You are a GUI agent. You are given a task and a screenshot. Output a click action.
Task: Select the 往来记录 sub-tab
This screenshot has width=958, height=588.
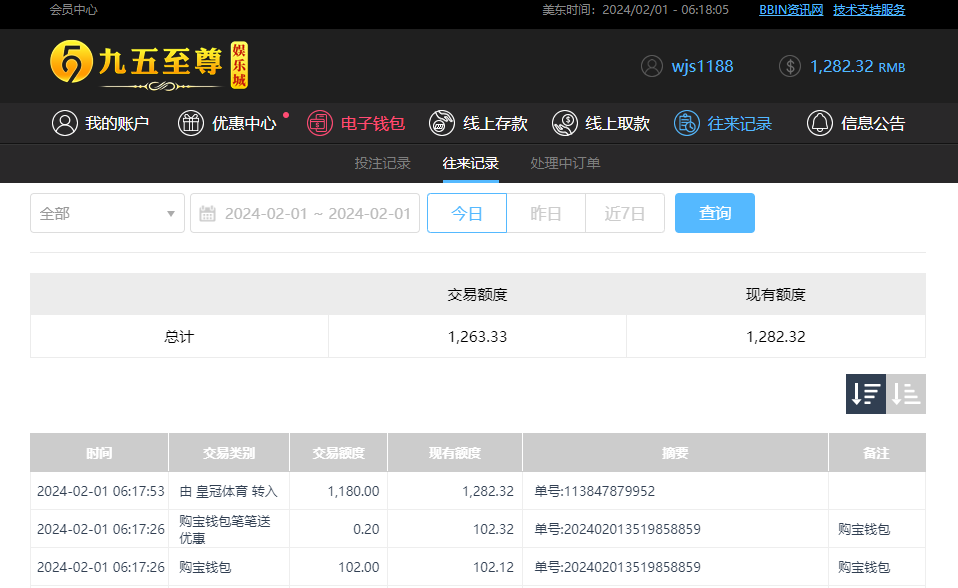point(470,163)
